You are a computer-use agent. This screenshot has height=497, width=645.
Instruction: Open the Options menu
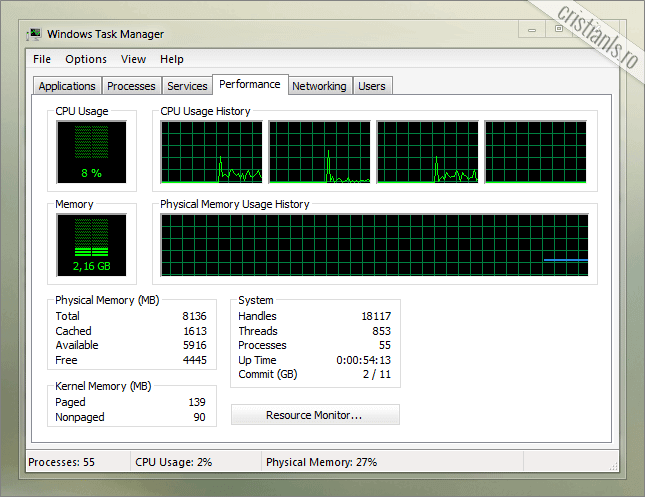pos(86,59)
